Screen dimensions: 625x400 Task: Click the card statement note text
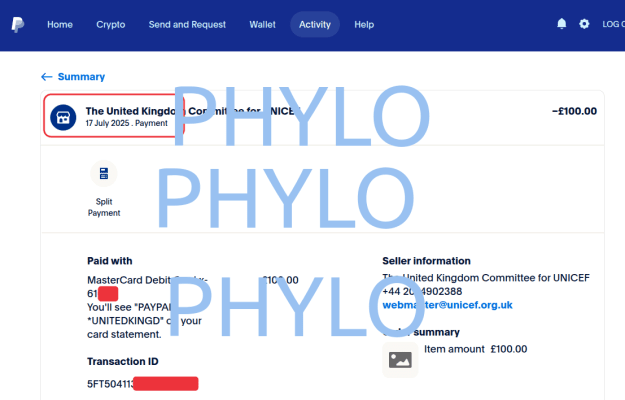tap(144, 321)
